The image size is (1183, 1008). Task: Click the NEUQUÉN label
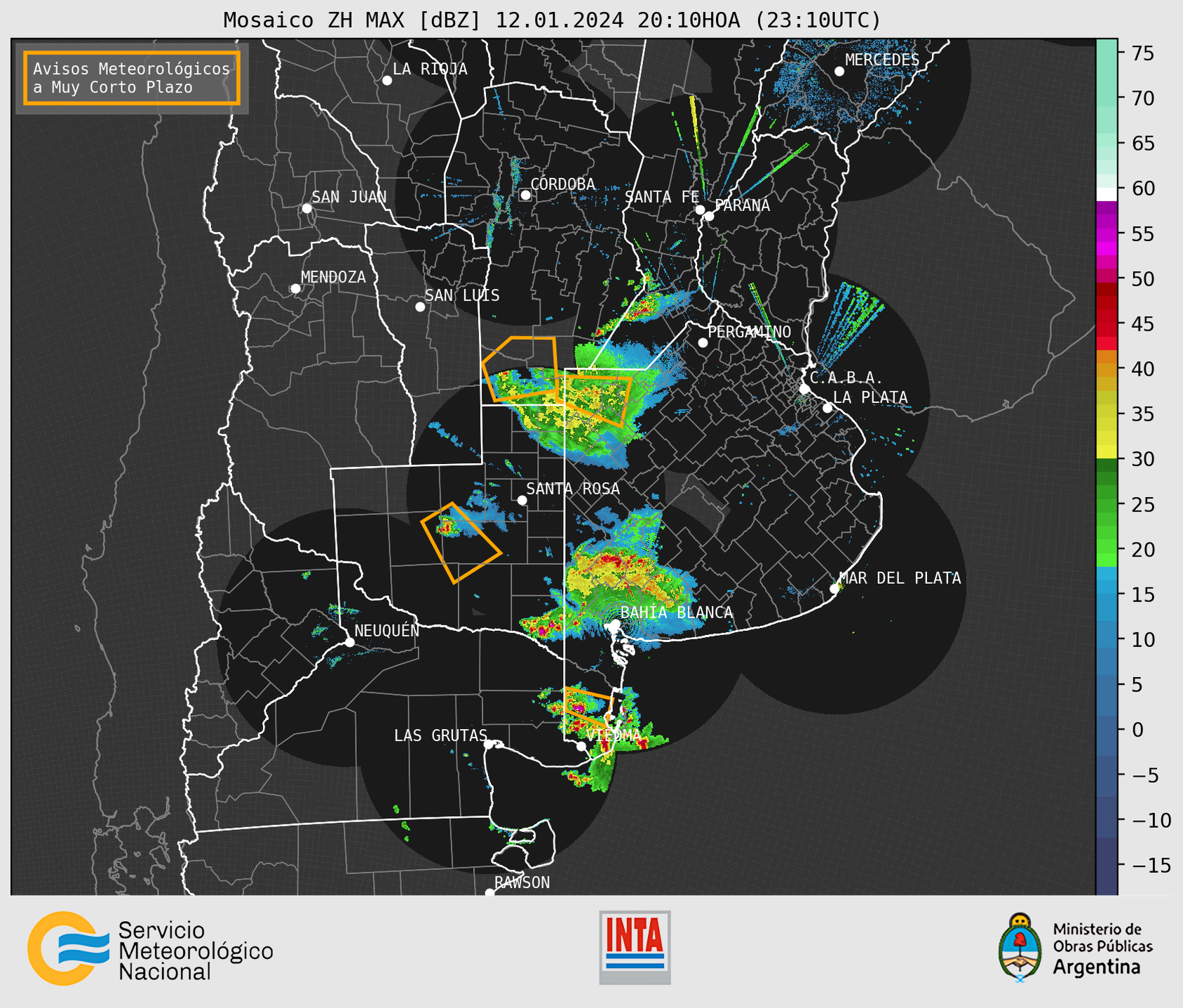coord(386,631)
